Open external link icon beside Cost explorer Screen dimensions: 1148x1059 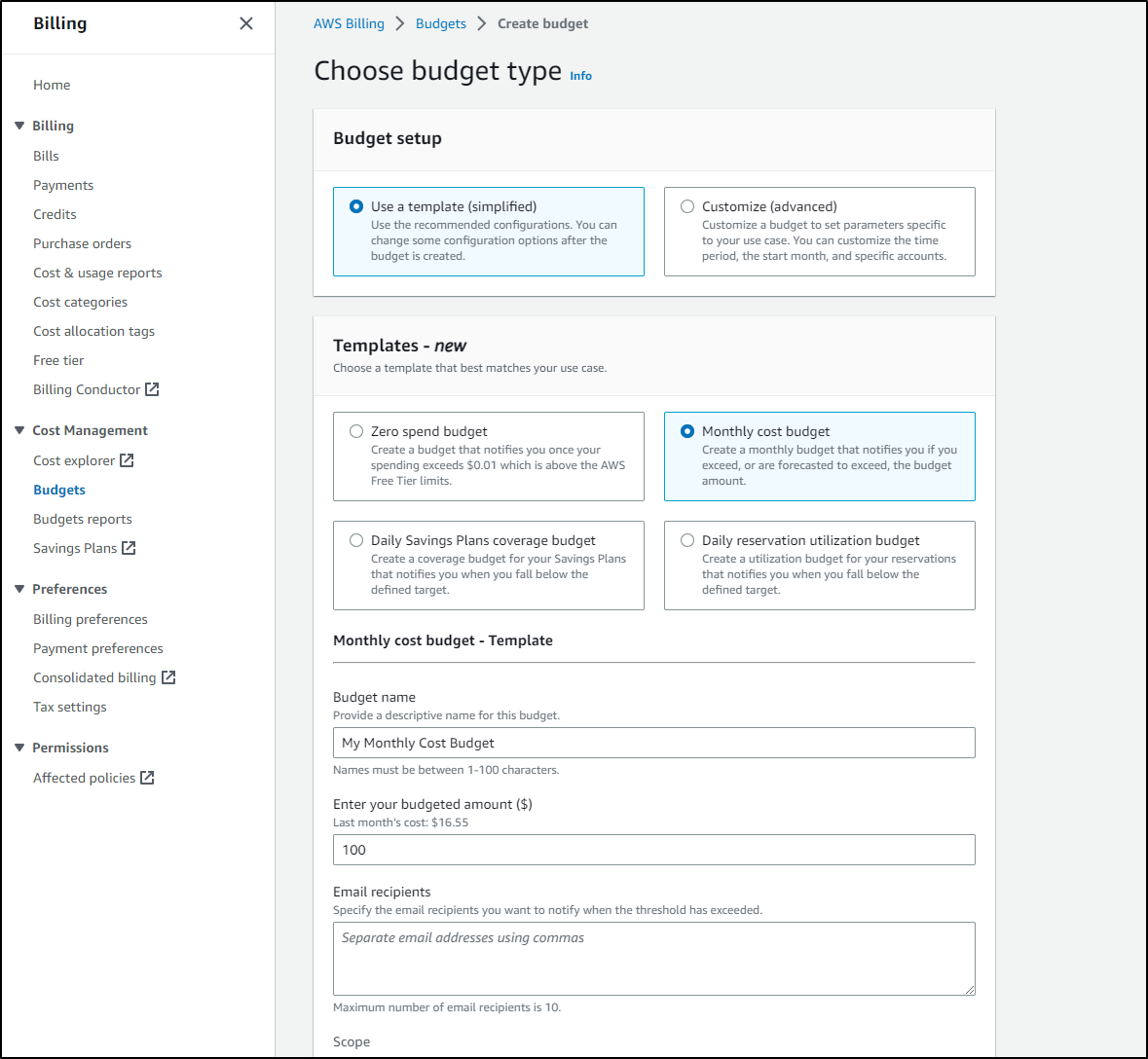[x=127, y=460]
